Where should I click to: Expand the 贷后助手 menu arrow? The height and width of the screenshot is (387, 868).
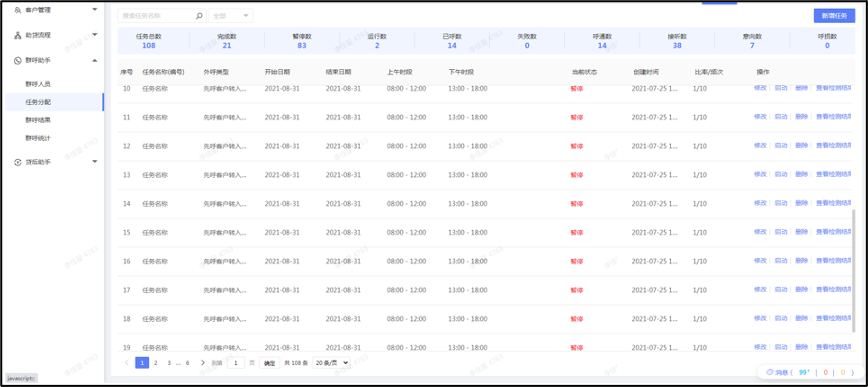95,162
